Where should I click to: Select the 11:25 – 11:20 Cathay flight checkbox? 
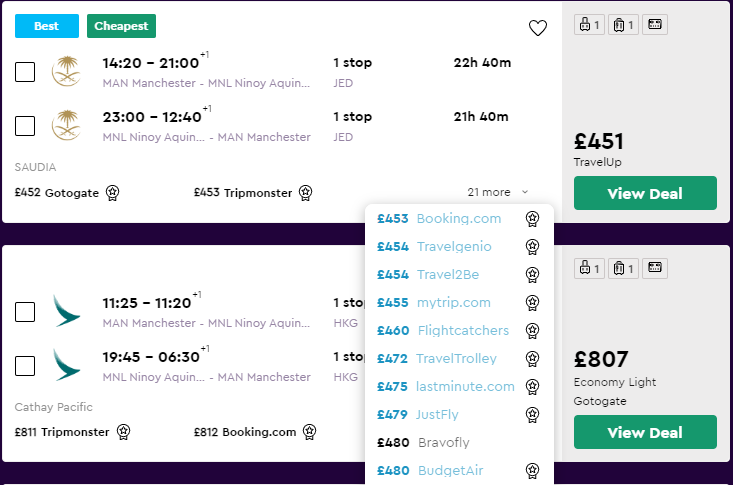[x=25, y=311]
